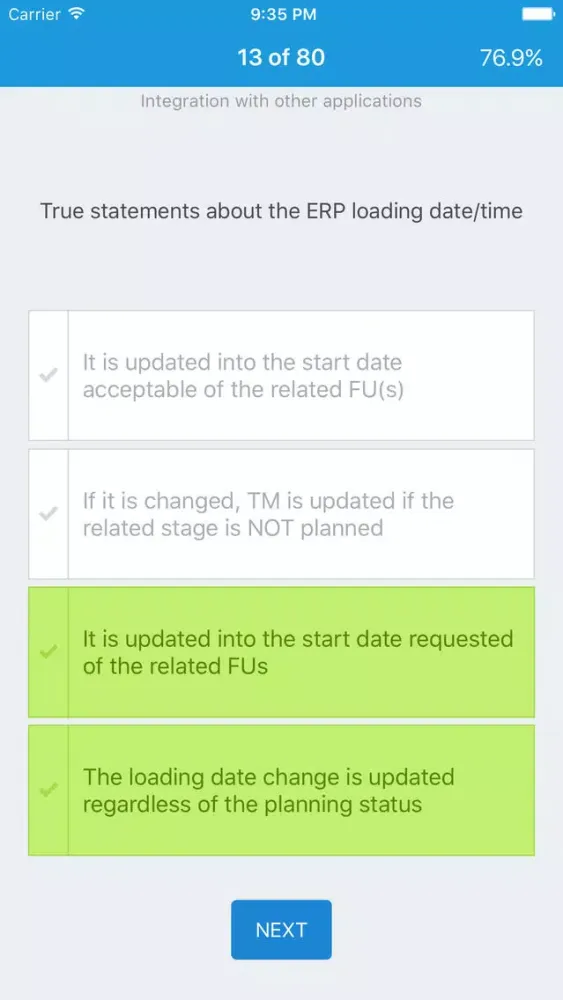Tap the Carrier label in status bar
563x1000 pixels.
click(35, 14)
